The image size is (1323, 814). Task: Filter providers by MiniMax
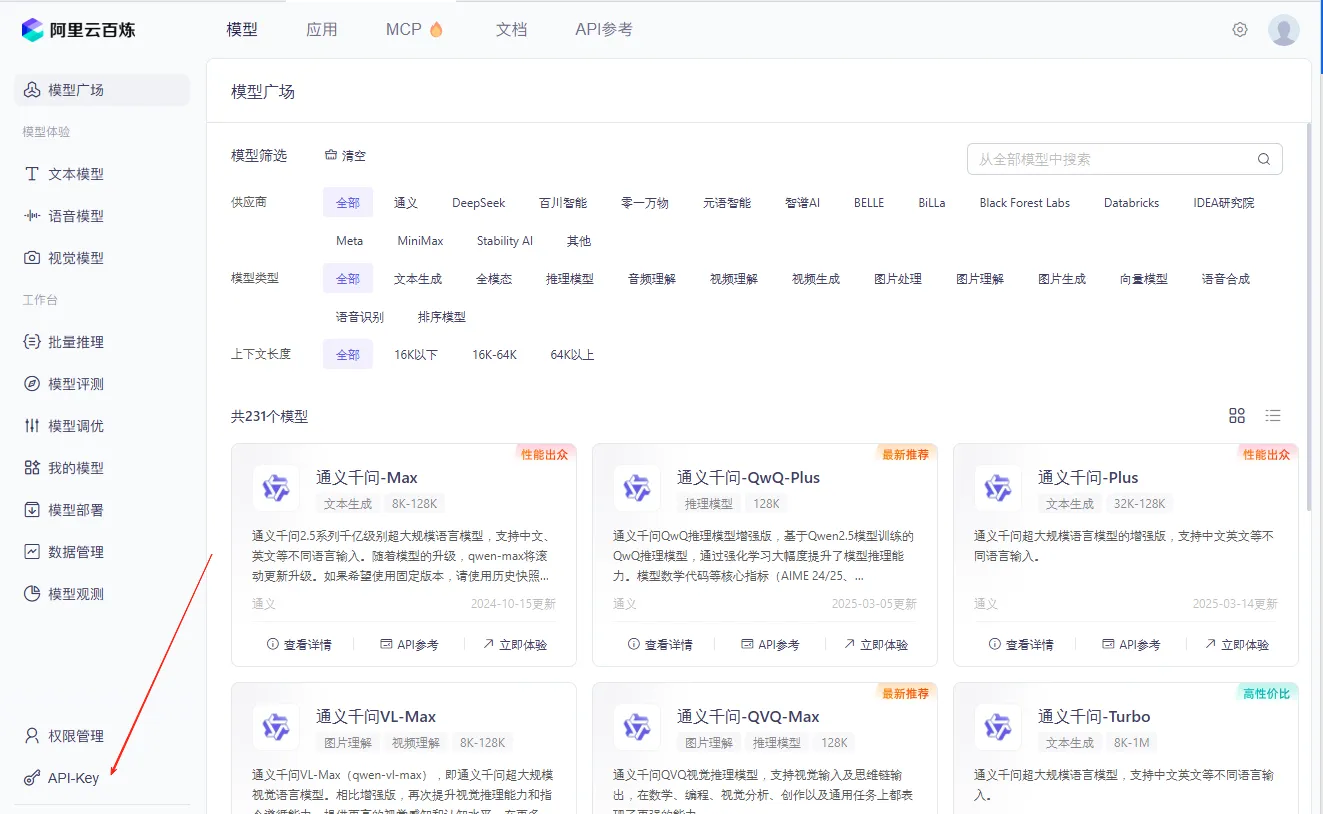[420, 241]
